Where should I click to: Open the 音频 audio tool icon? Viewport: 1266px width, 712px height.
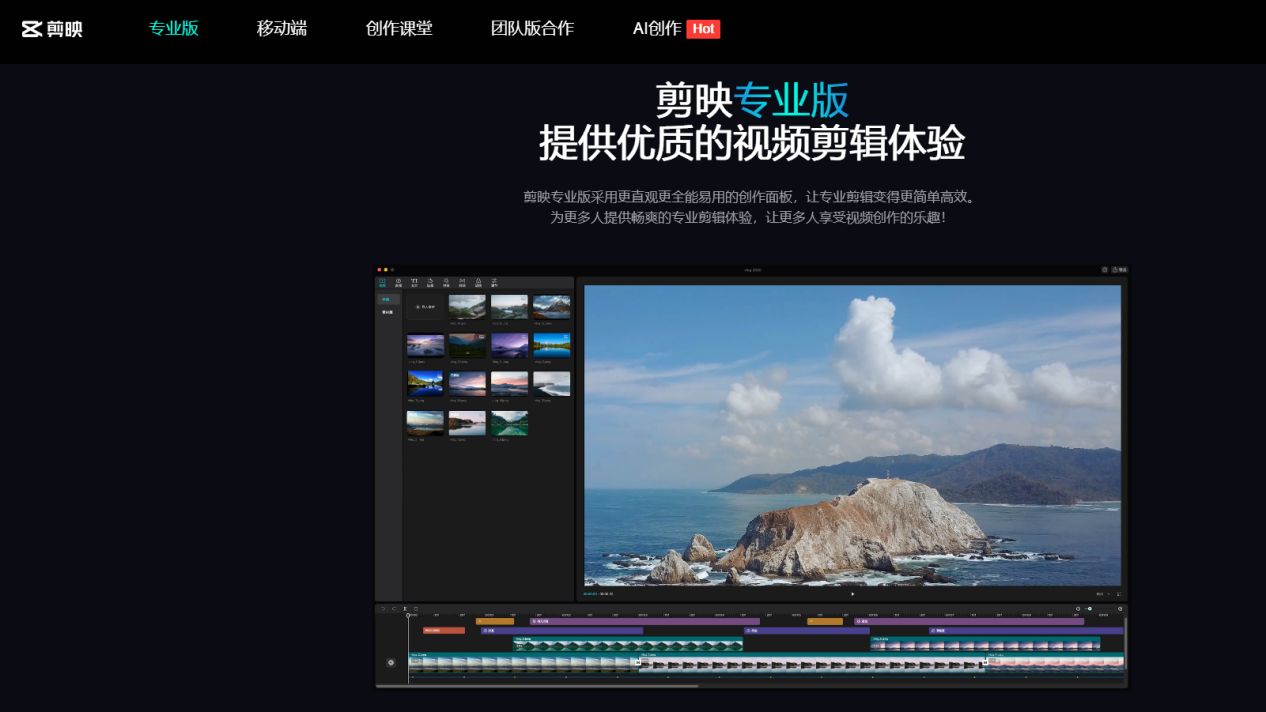coord(398,283)
